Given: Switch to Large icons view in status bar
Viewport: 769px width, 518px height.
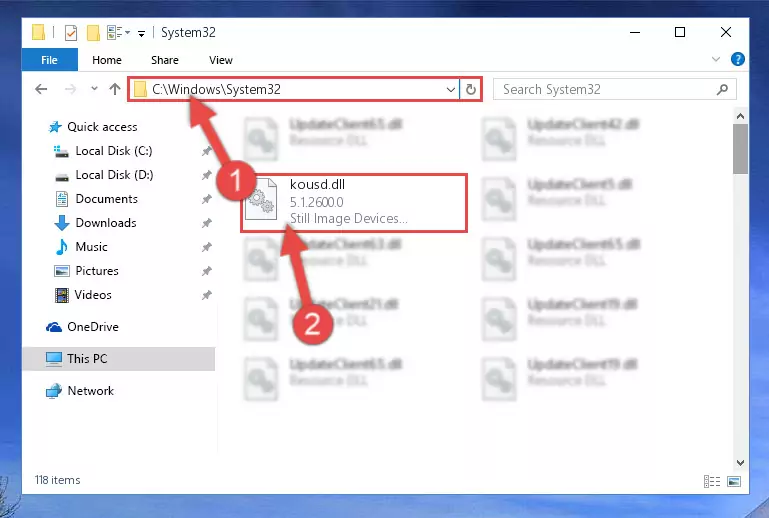Looking at the screenshot, I should (734, 481).
